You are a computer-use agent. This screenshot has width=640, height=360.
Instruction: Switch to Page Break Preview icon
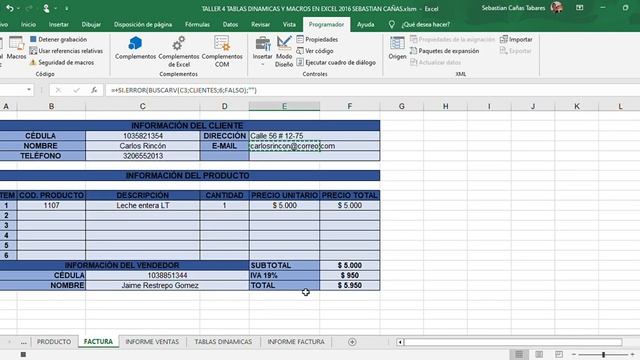coord(559,354)
